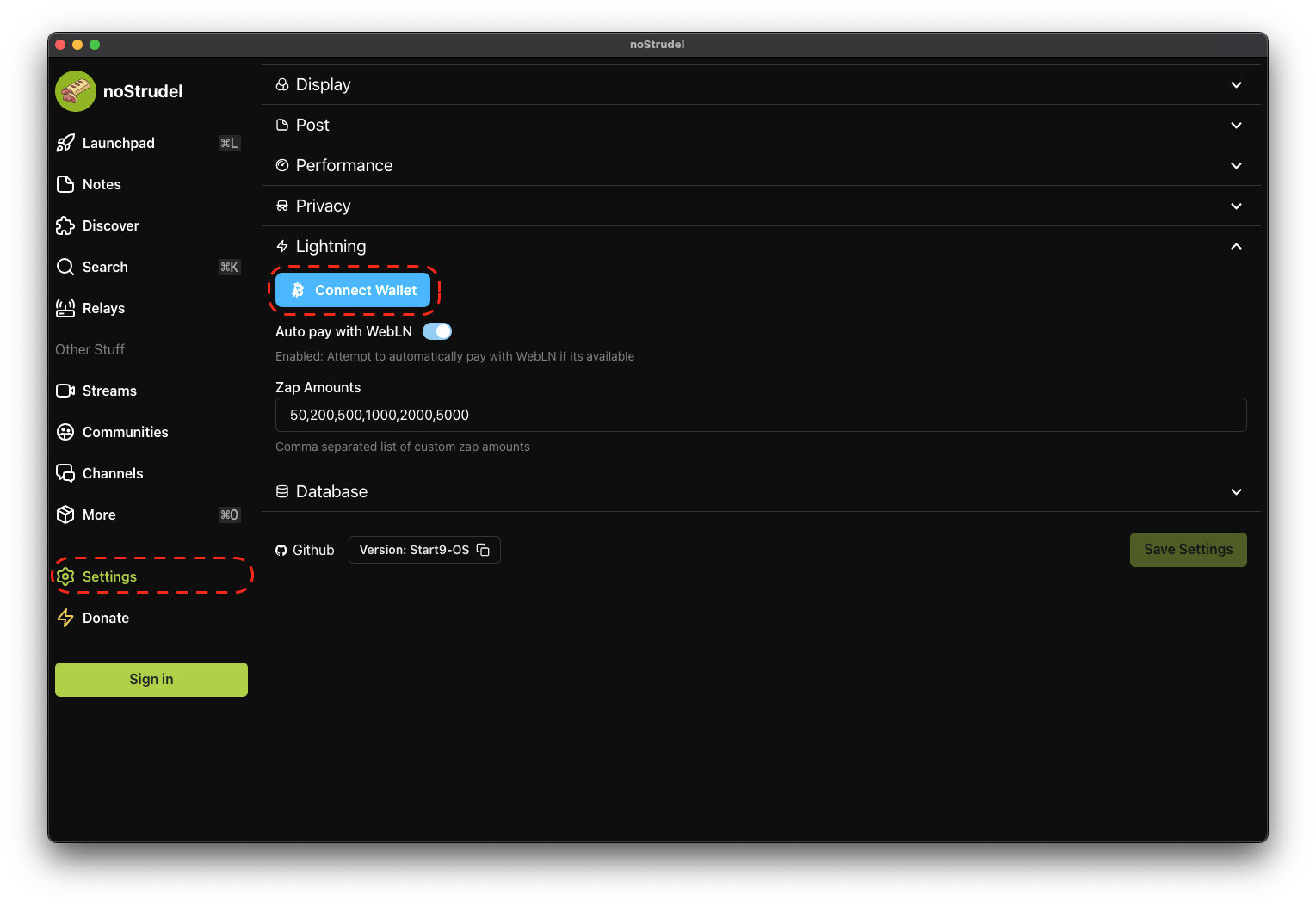Select the Streams camera icon
Viewport: 1316px width, 906px height.
point(66,391)
